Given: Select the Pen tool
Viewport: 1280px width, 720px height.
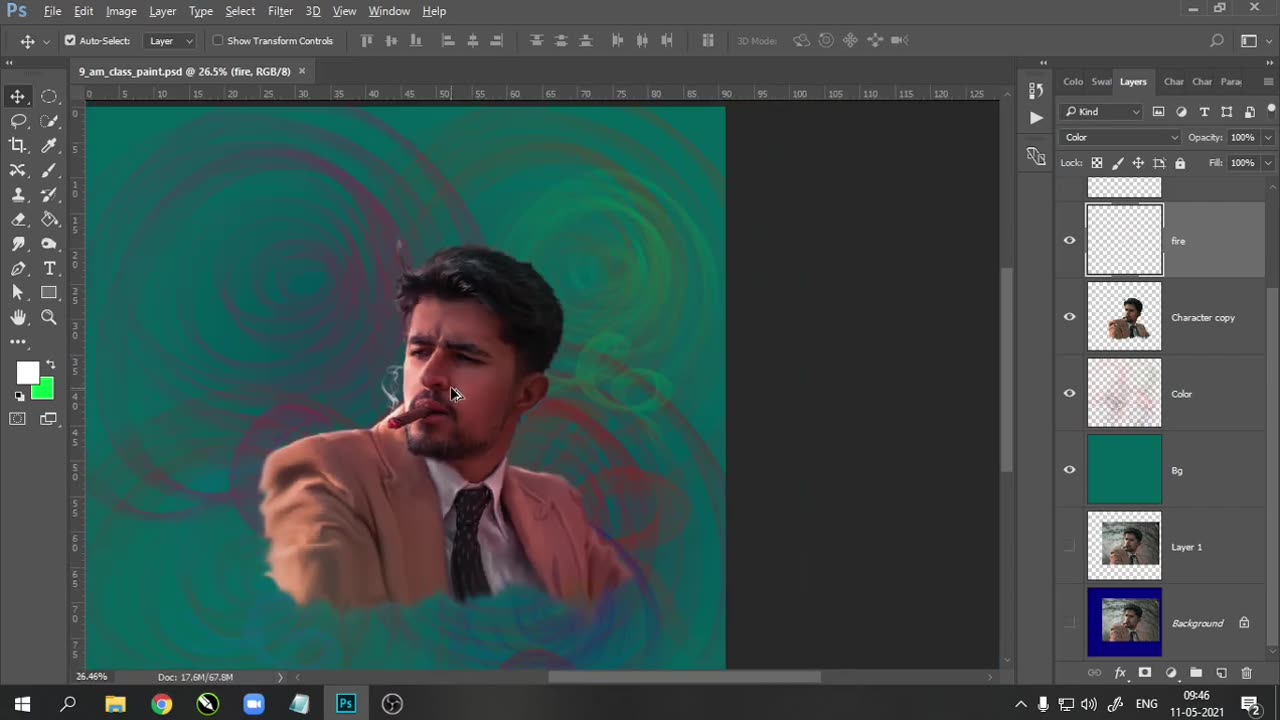Looking at the screenshot, I should click(18, 268).
